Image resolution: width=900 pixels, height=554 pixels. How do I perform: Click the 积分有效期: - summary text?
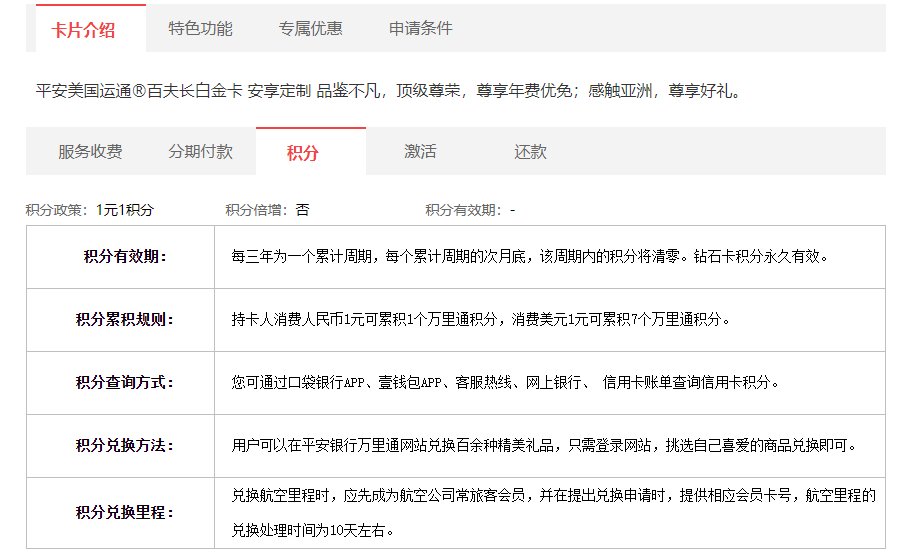pyautogui.click(x=470, y=210)
